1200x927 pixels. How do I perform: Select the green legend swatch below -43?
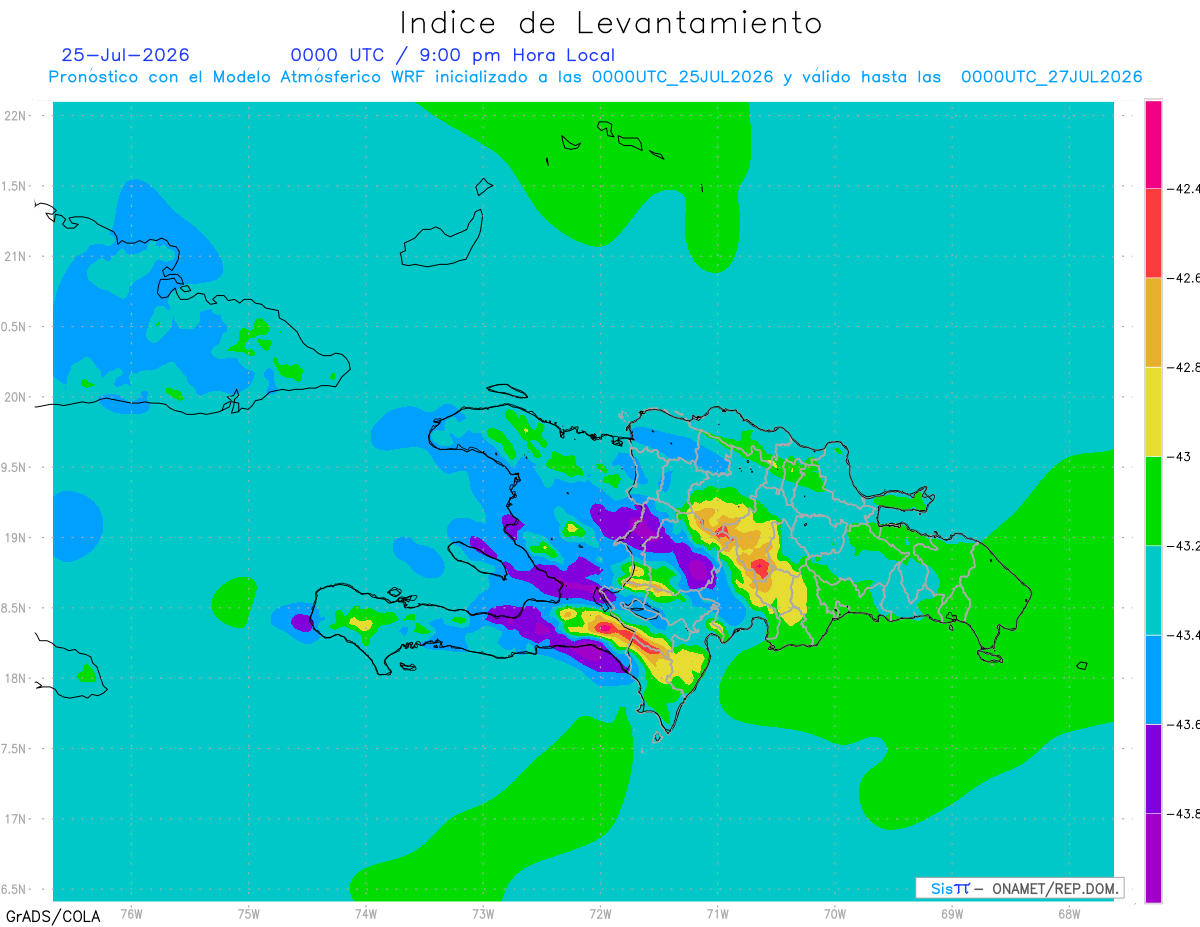coord(1153,500)
